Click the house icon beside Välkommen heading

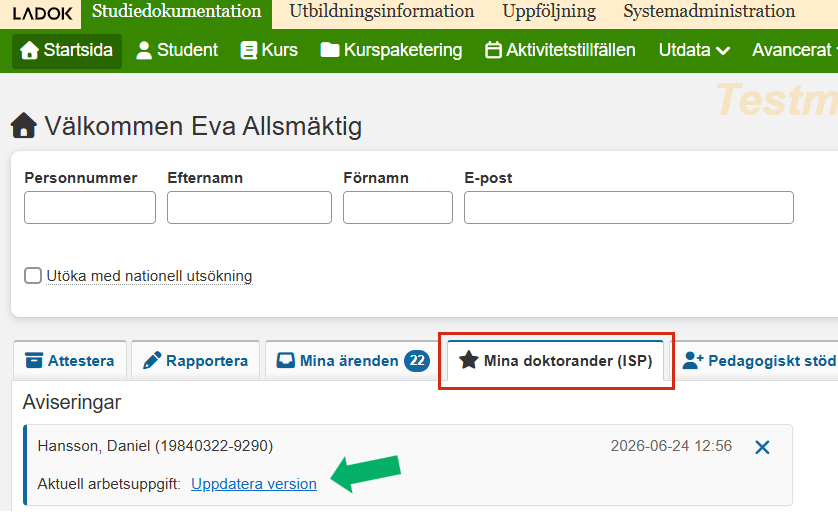point(24,126)
